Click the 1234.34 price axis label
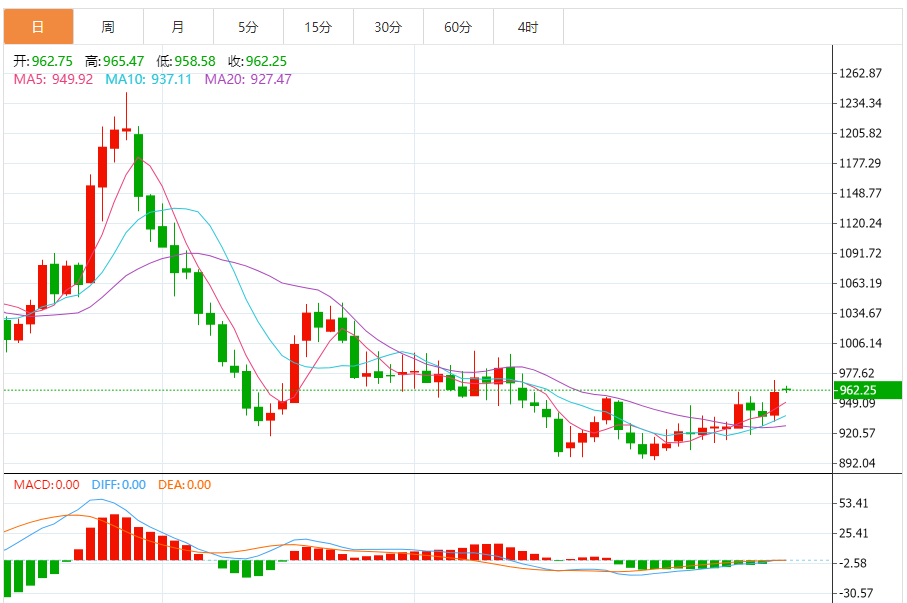Screen dimensions: 907x603 [x=860, y=104]
